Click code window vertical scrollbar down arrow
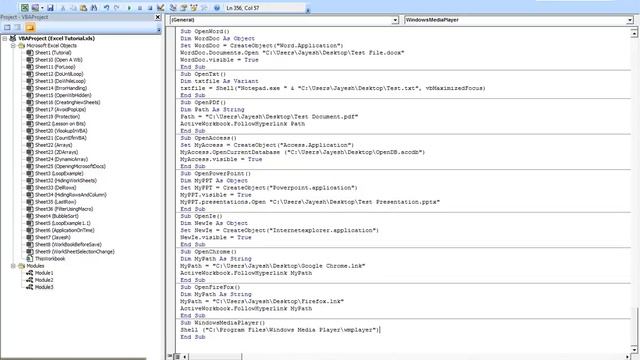 634,350
